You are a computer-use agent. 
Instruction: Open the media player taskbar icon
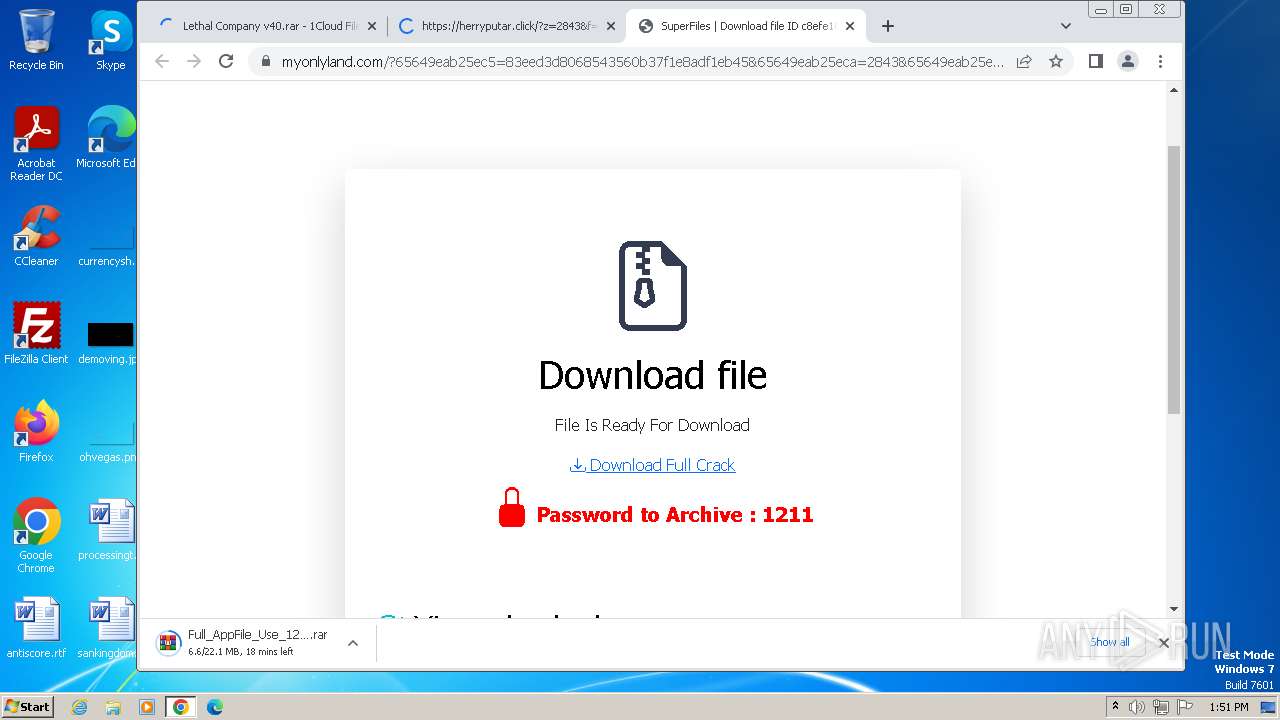[147, 707]
